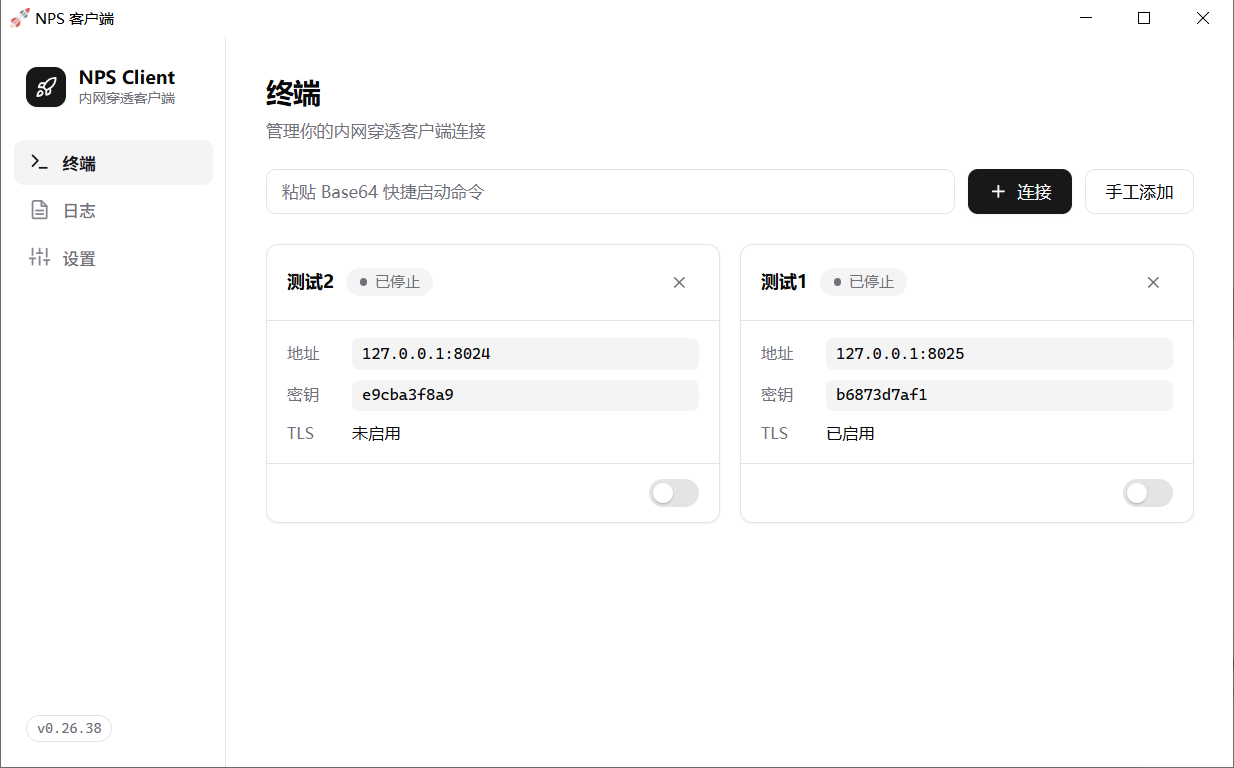Minimize the NPS 客户端 window

pos(1086,18)
